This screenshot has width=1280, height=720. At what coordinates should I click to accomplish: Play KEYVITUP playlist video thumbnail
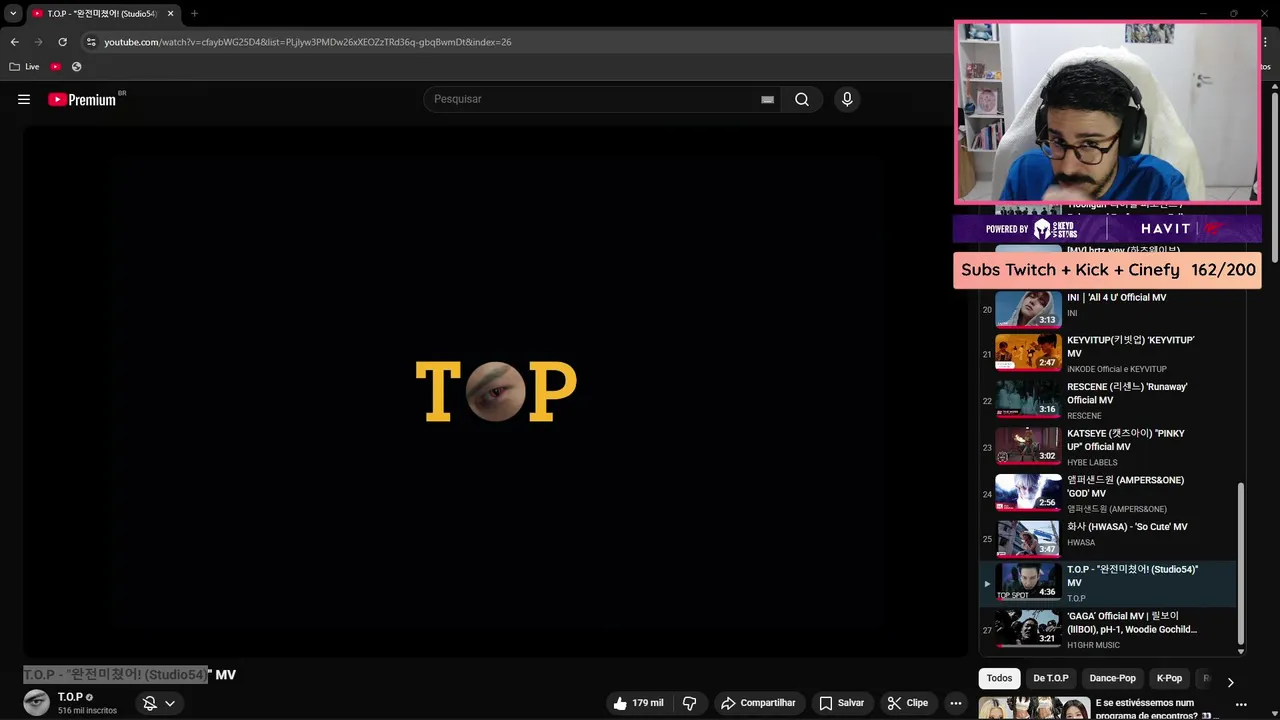point(1028,353)
